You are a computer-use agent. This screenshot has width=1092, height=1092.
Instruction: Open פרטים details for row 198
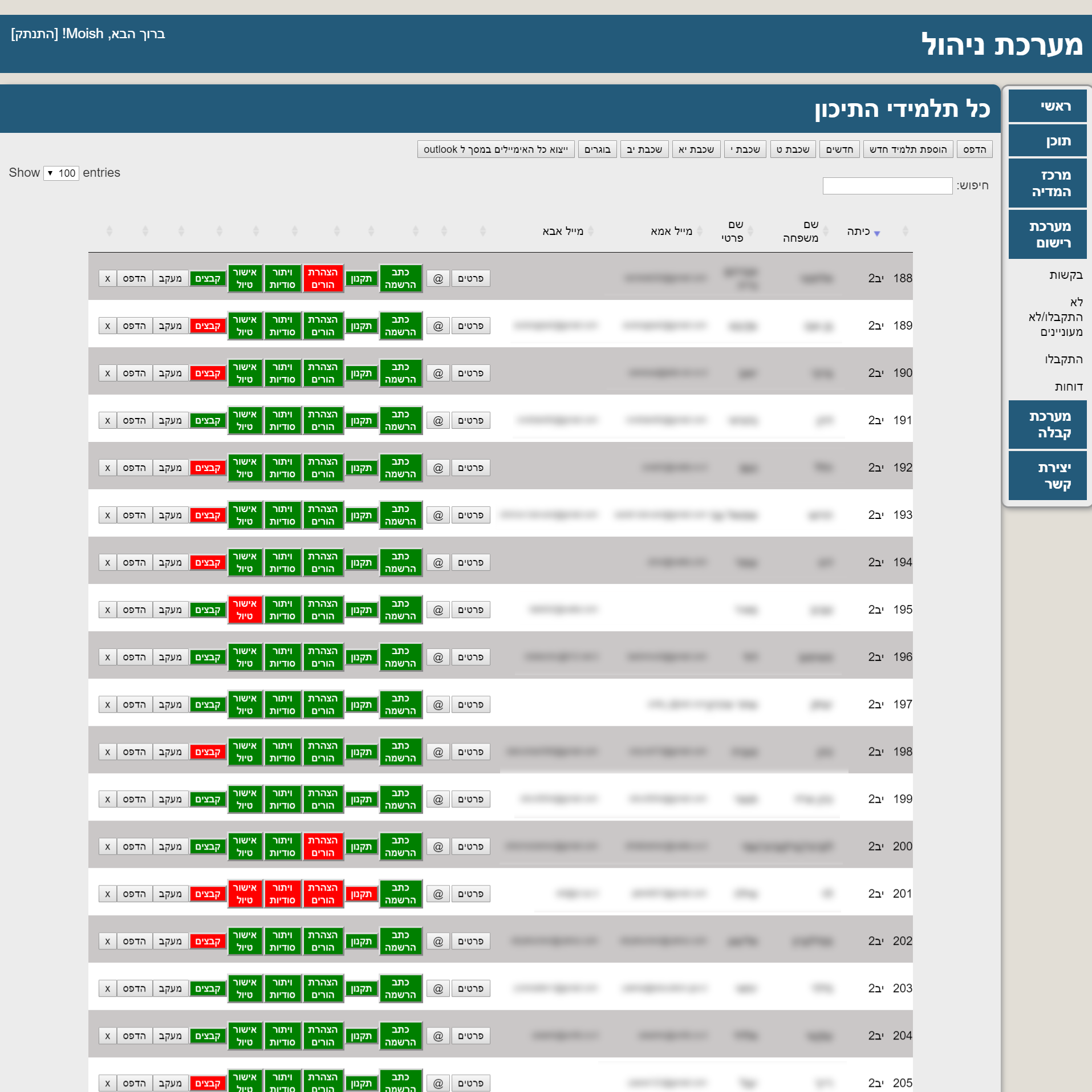tap(470, 752)
